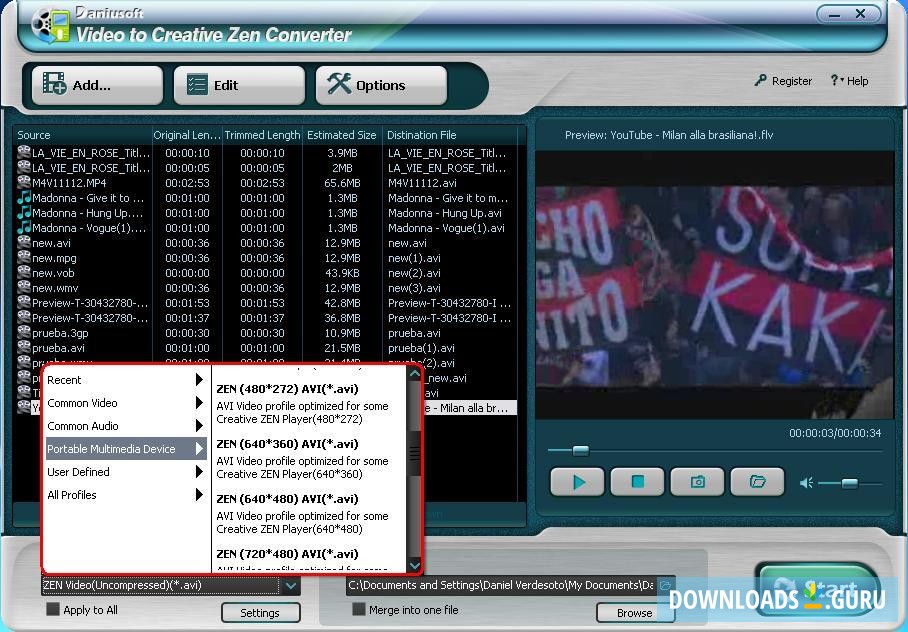
Task: Click the profile list scroll up arrow
Action: (415, 374)
